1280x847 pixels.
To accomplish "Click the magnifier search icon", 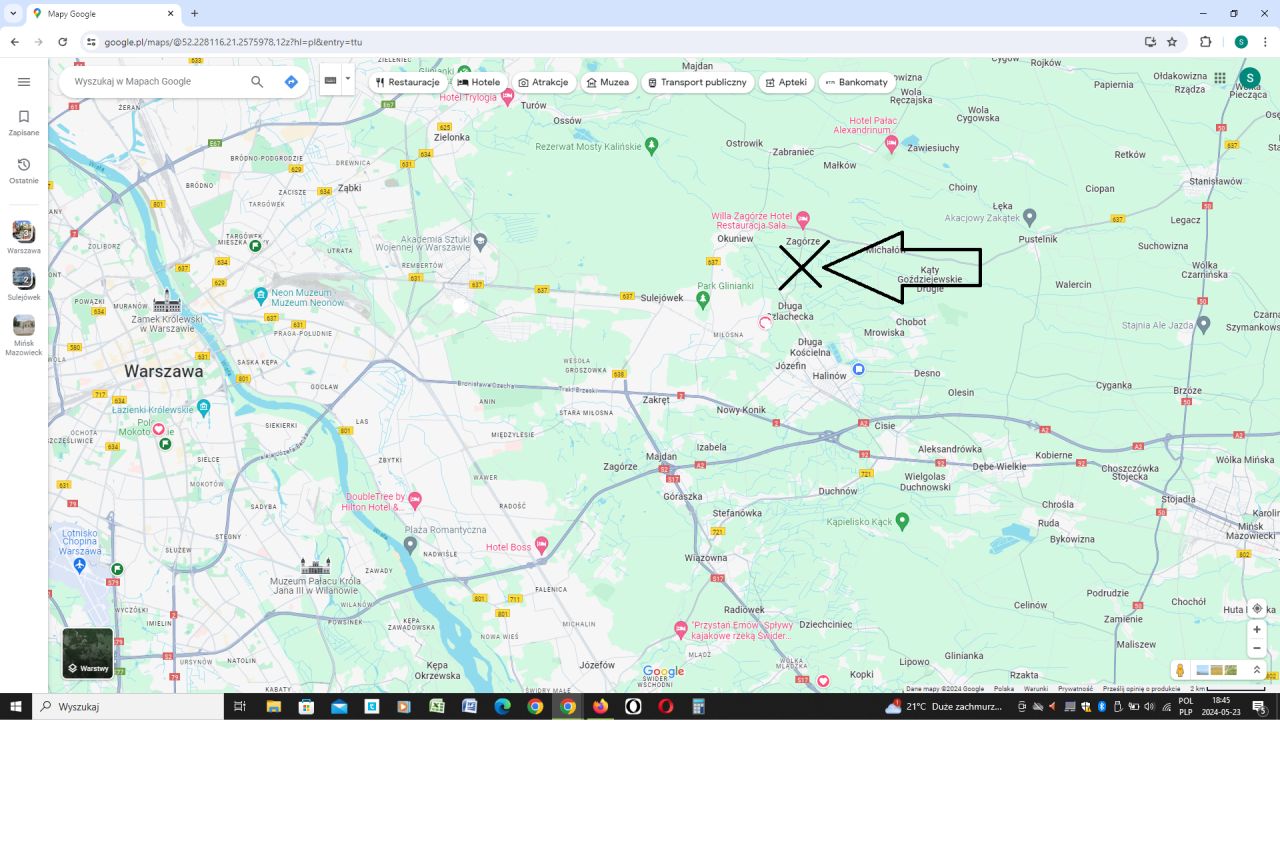I will point(257,82).
